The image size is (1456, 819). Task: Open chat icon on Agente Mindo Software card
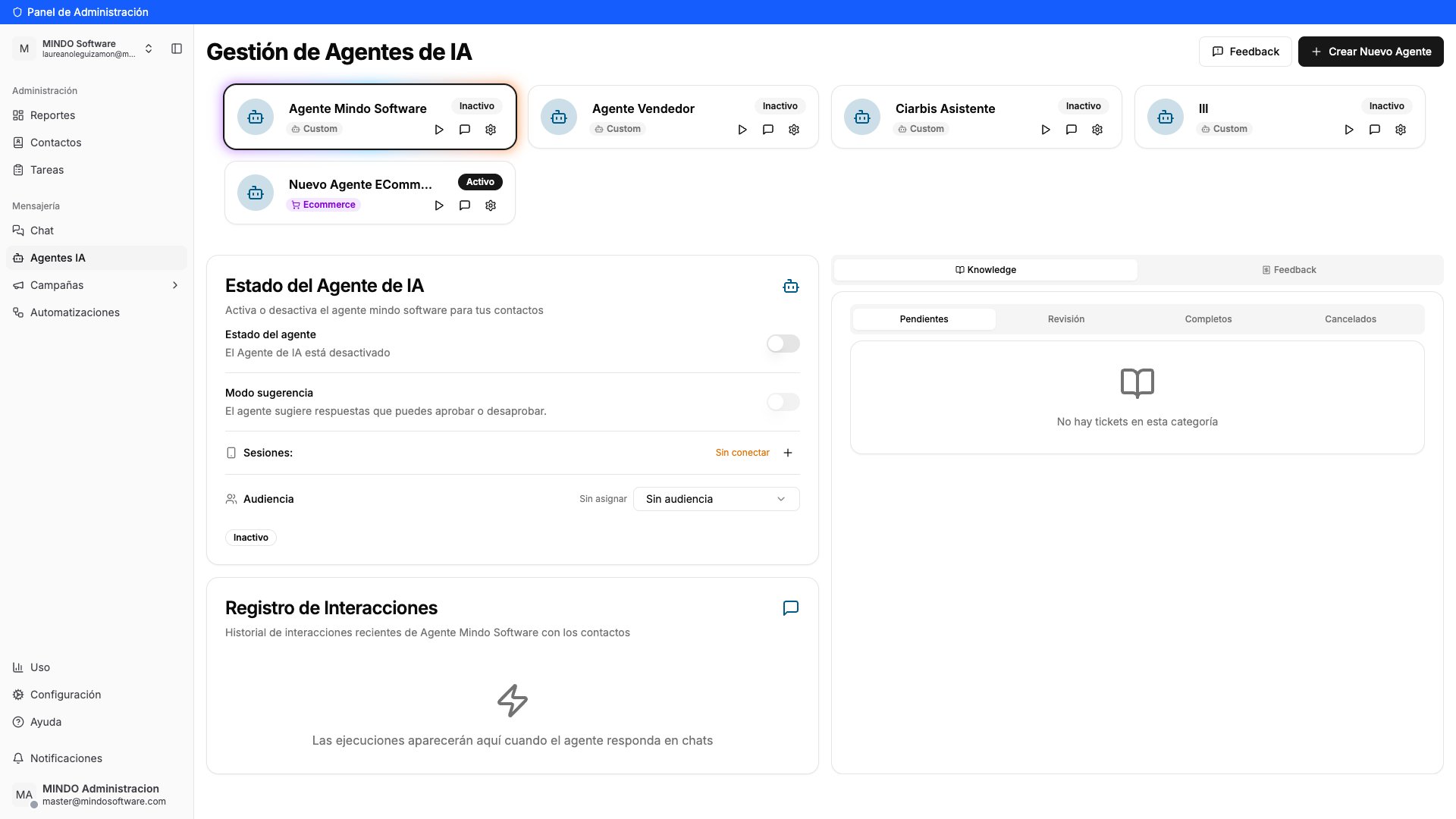pyautogui.click(x=465, y=130)
